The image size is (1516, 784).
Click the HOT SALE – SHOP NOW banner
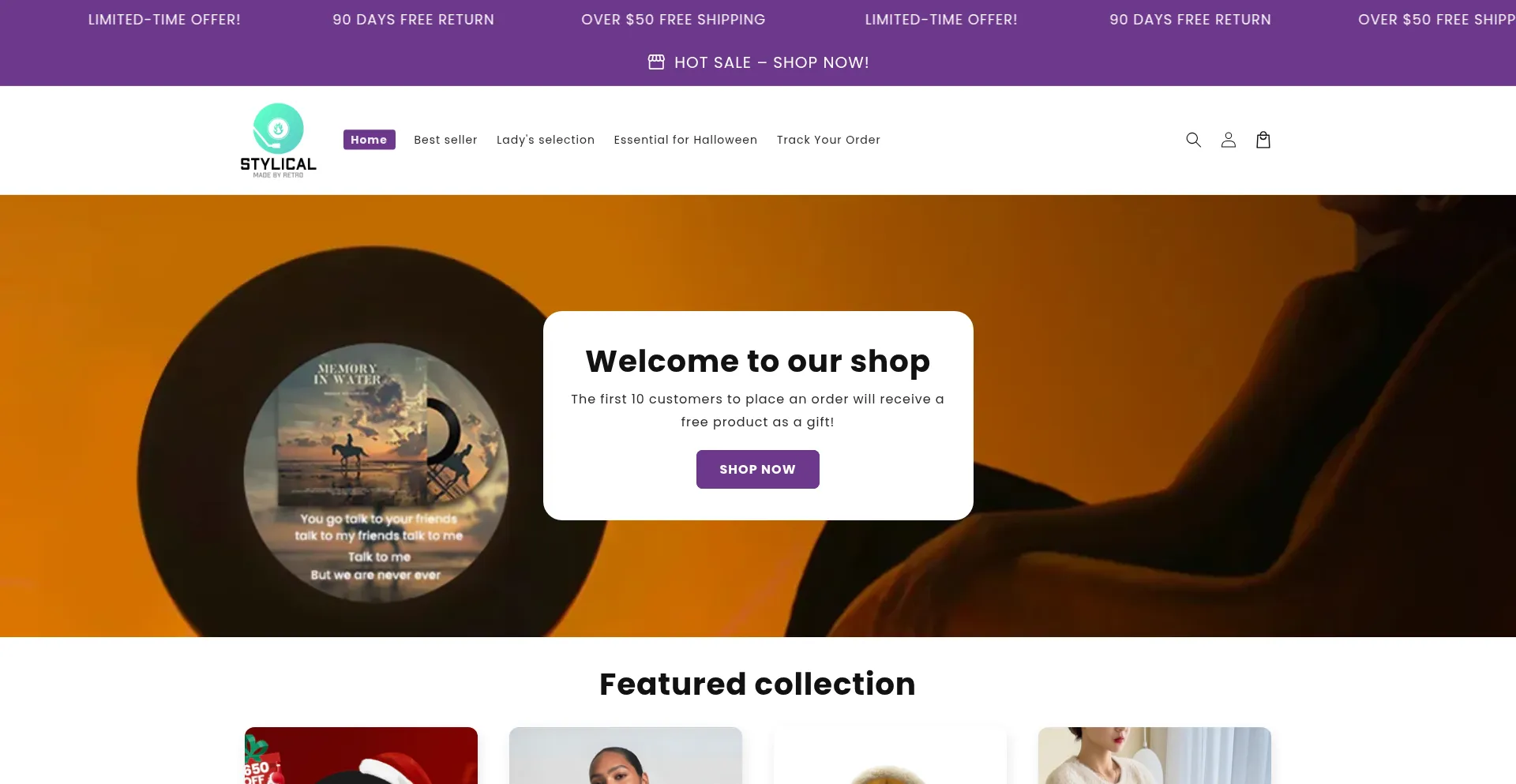click(x=770, y=62)
